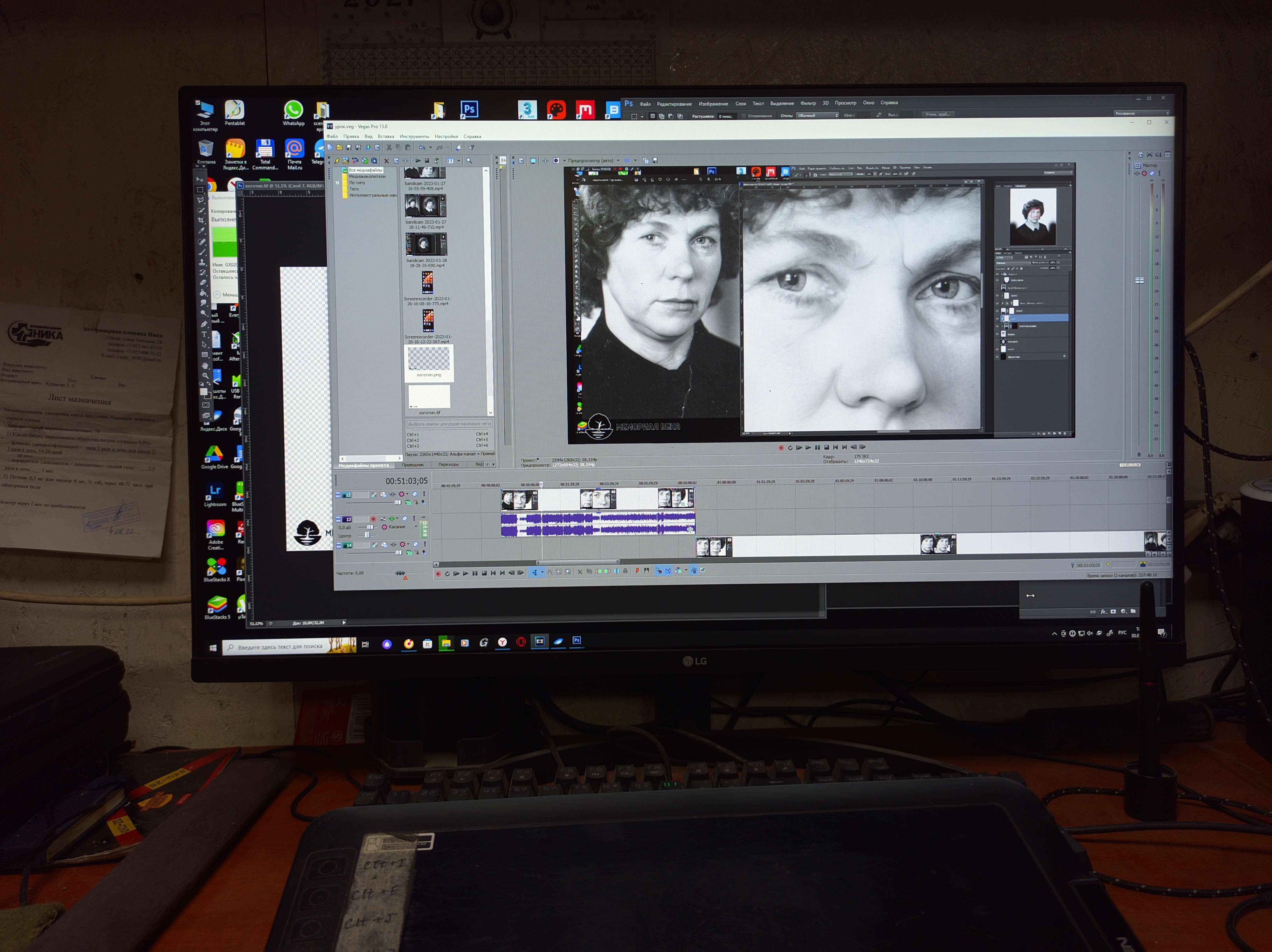Open the Инструменты menu in Vegas
Screen dimensions: 1272x952
pos(414,136)
